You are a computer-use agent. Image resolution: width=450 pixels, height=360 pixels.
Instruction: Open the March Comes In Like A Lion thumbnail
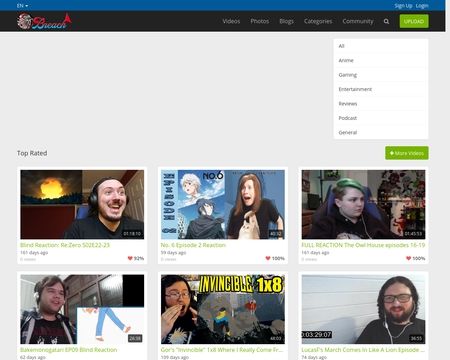[x=363, y=309]
